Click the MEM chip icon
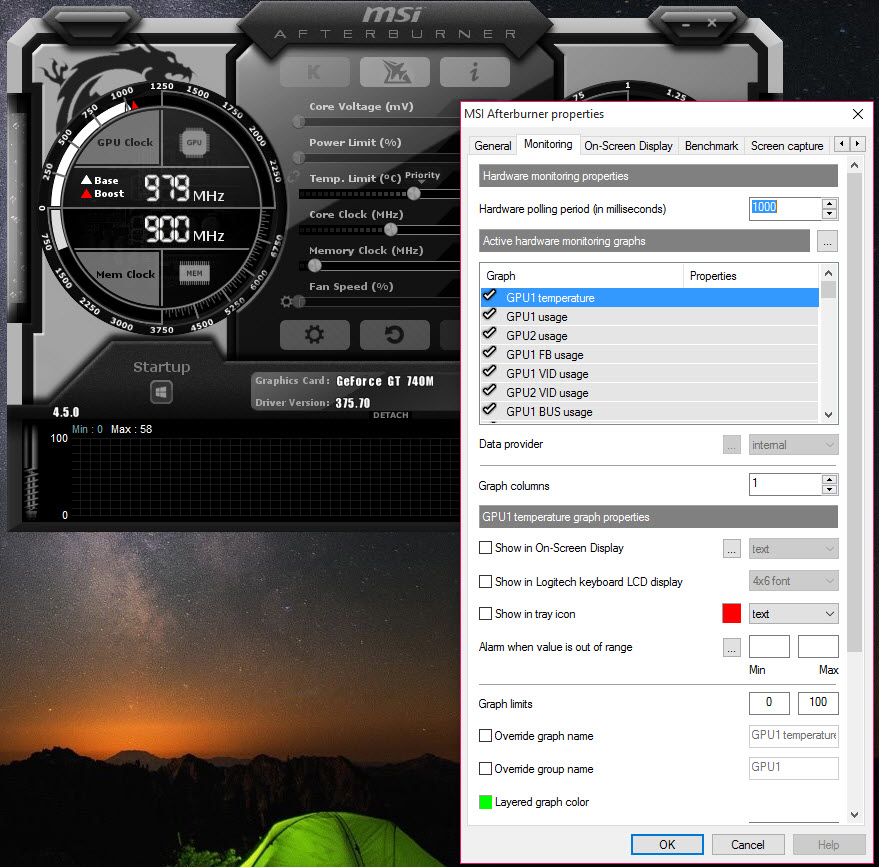Screen dimensions: 879x867 (x=194, y=273)
